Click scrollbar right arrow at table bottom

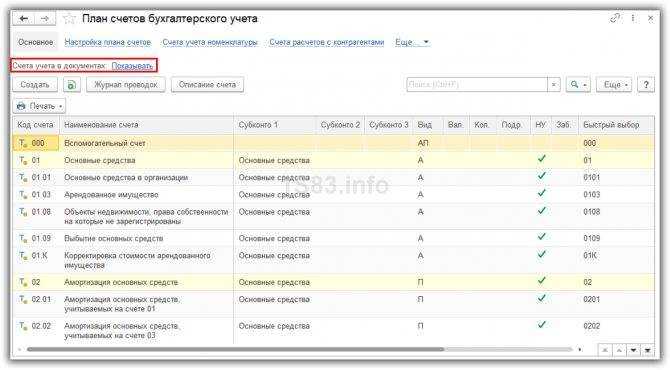point(580,349)
